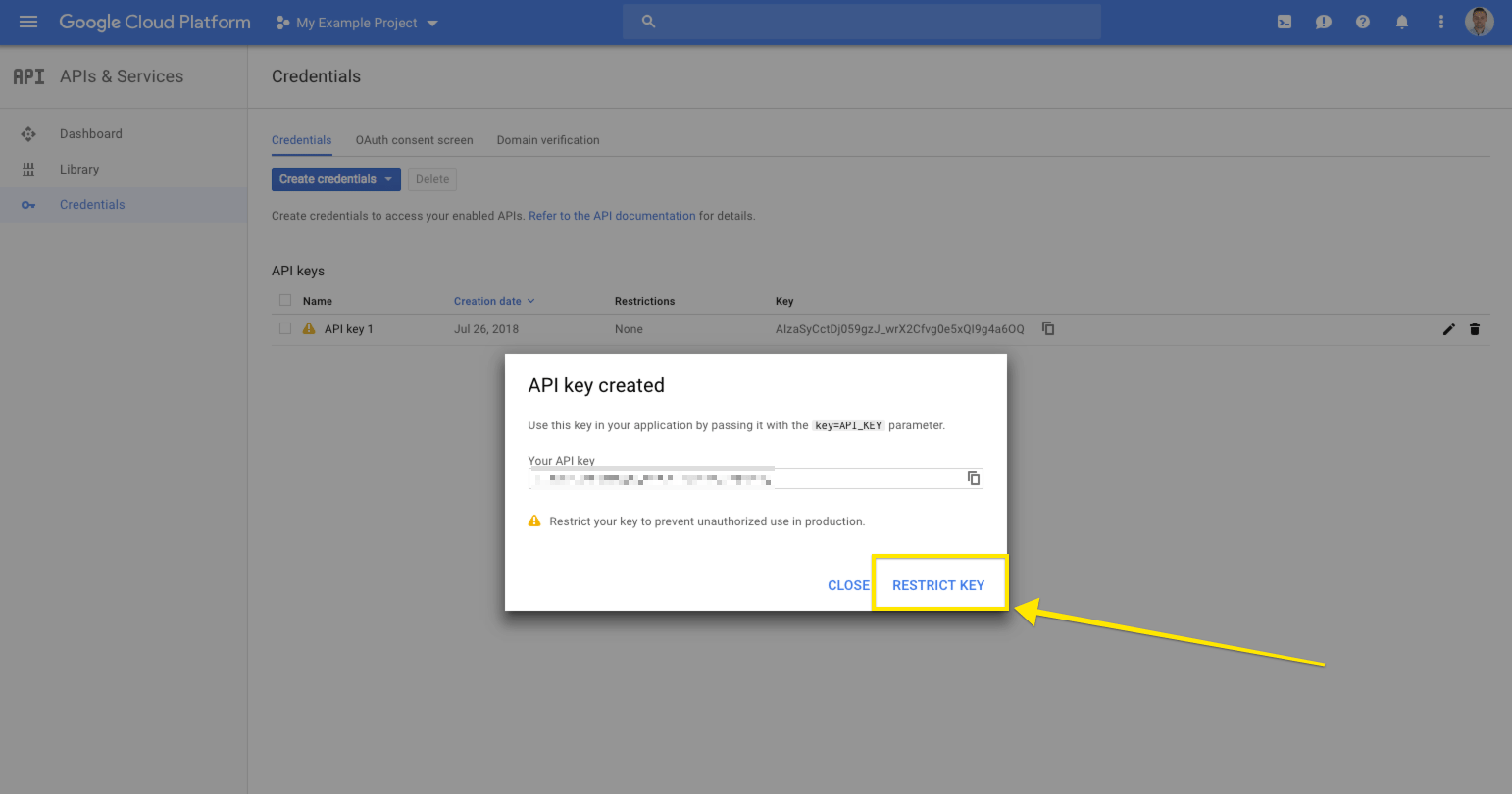Open the feedback alert icon
The image size is (1512, 794).
coord(1324,22)
